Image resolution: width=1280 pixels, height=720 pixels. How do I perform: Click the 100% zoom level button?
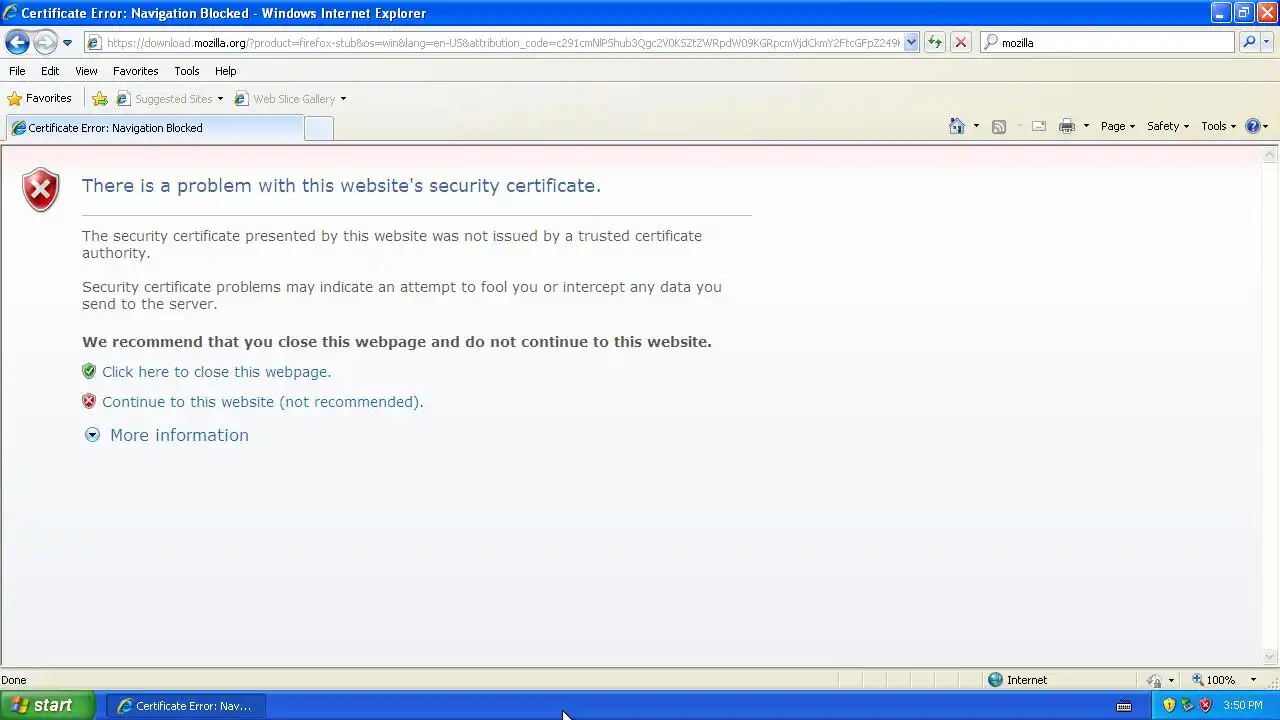(1213, 680)
